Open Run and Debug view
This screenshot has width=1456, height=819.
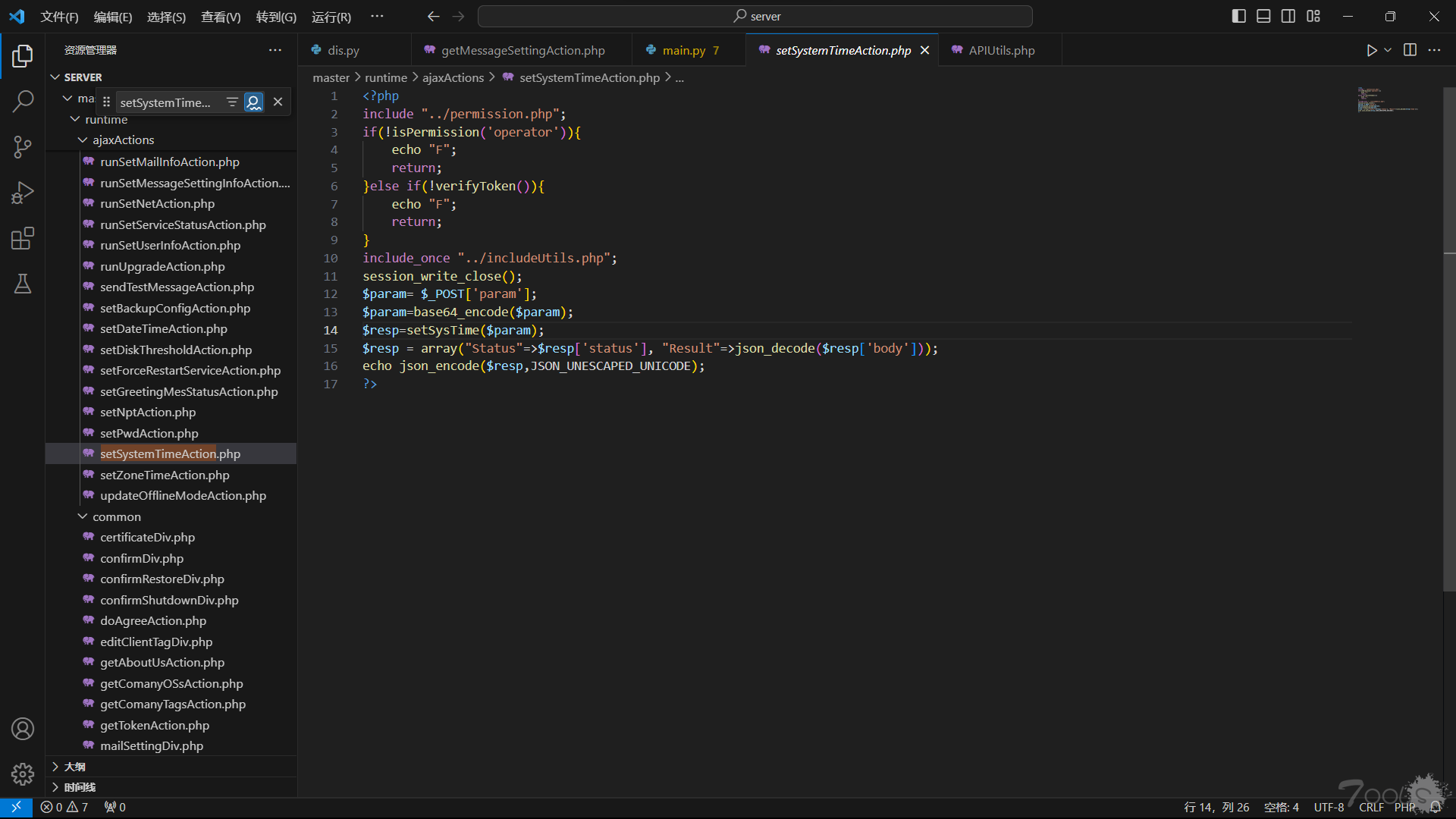[x=23, y=193]
